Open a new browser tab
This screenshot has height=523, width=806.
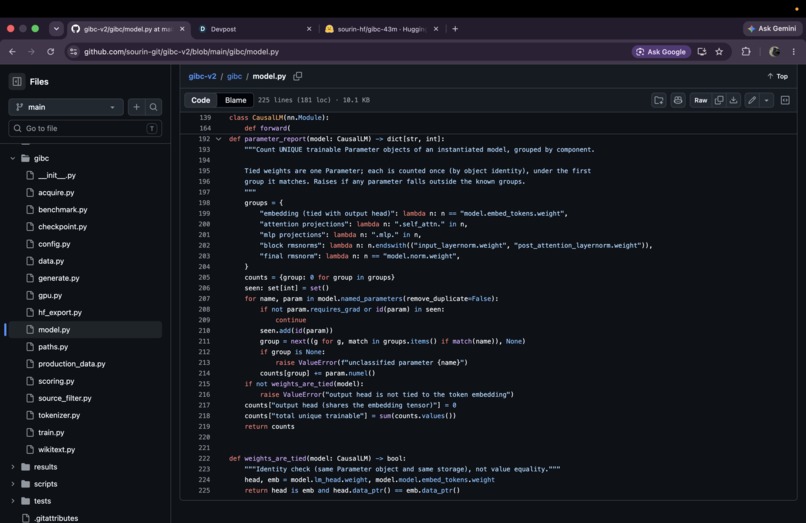[x=455, y=29]
